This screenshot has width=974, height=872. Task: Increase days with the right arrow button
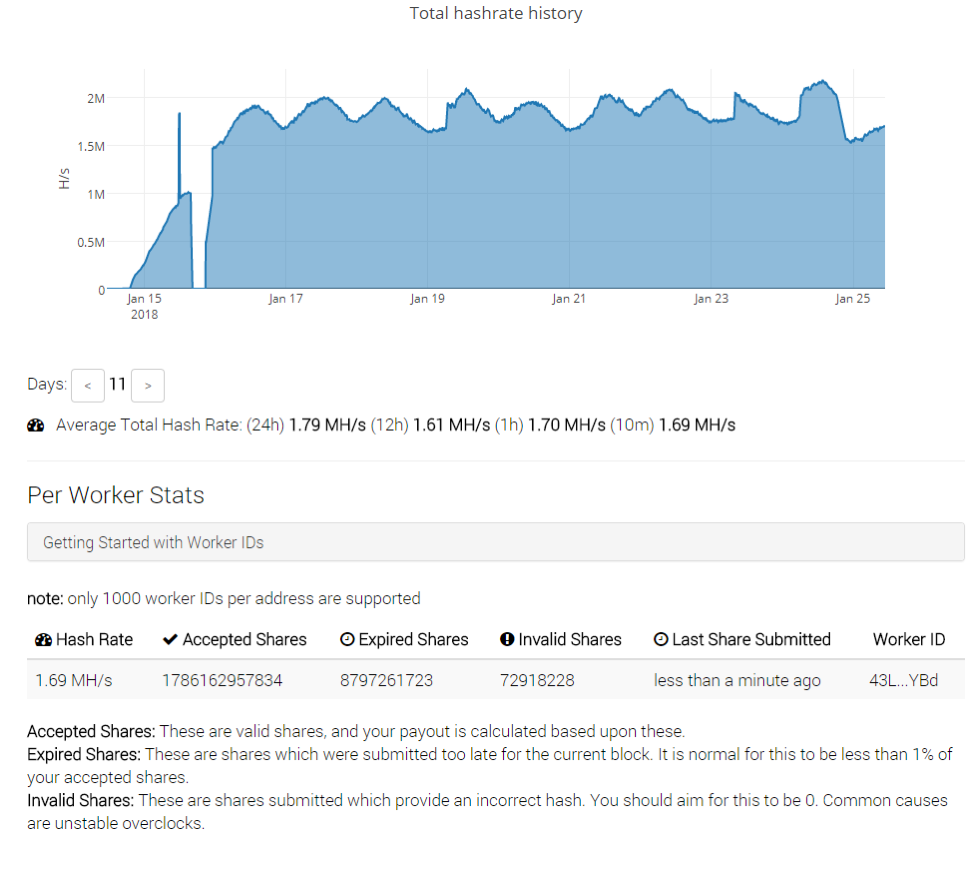[148, 386]
